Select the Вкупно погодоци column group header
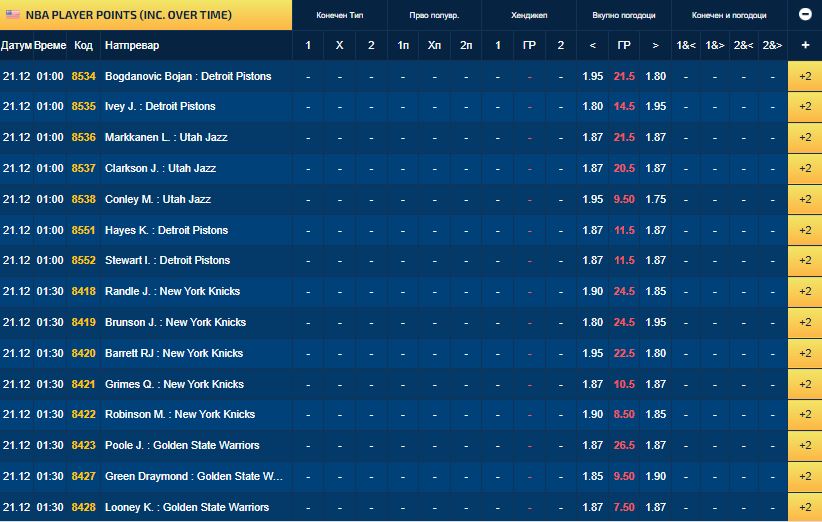822x522 pixels. (624, 15)
